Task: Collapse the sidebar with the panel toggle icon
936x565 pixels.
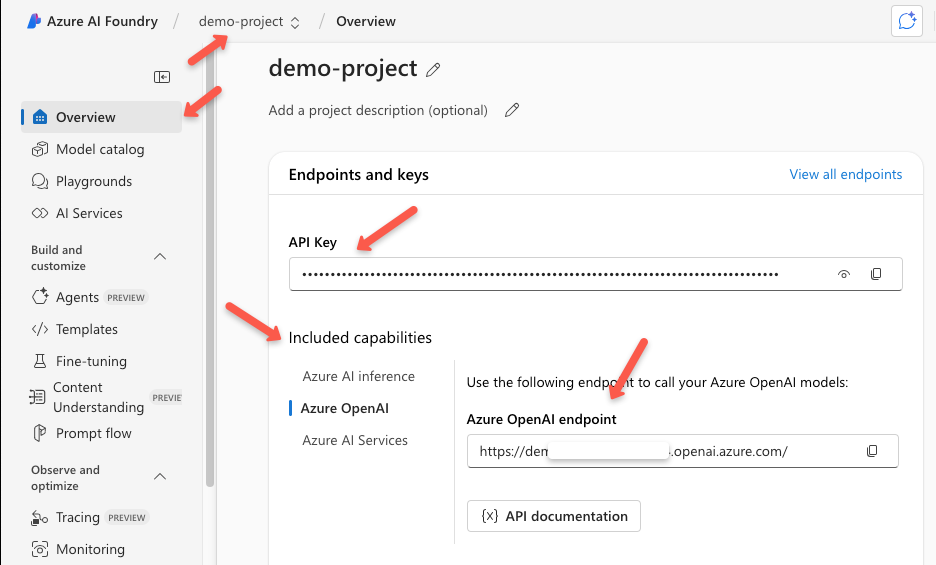Action: click(162, 77)
